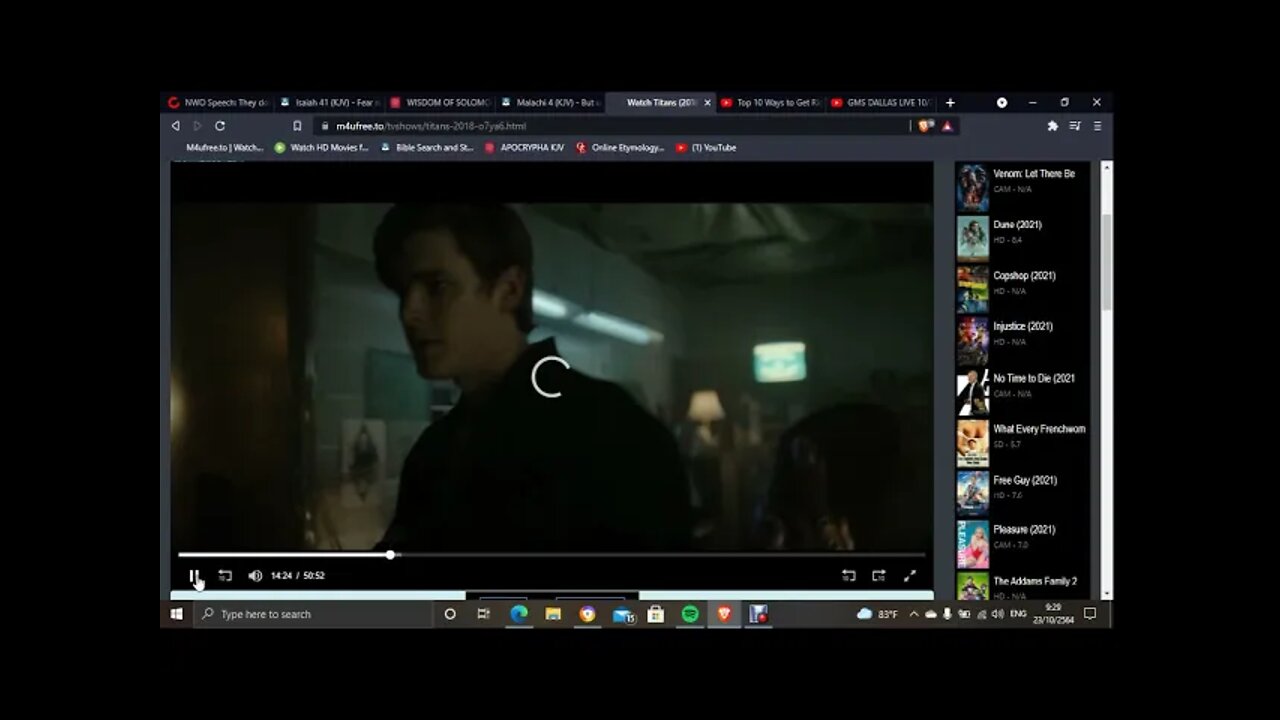1280x720 pixels.
Task: Open the browser extensions puzzle icon
Action: 1052,126
